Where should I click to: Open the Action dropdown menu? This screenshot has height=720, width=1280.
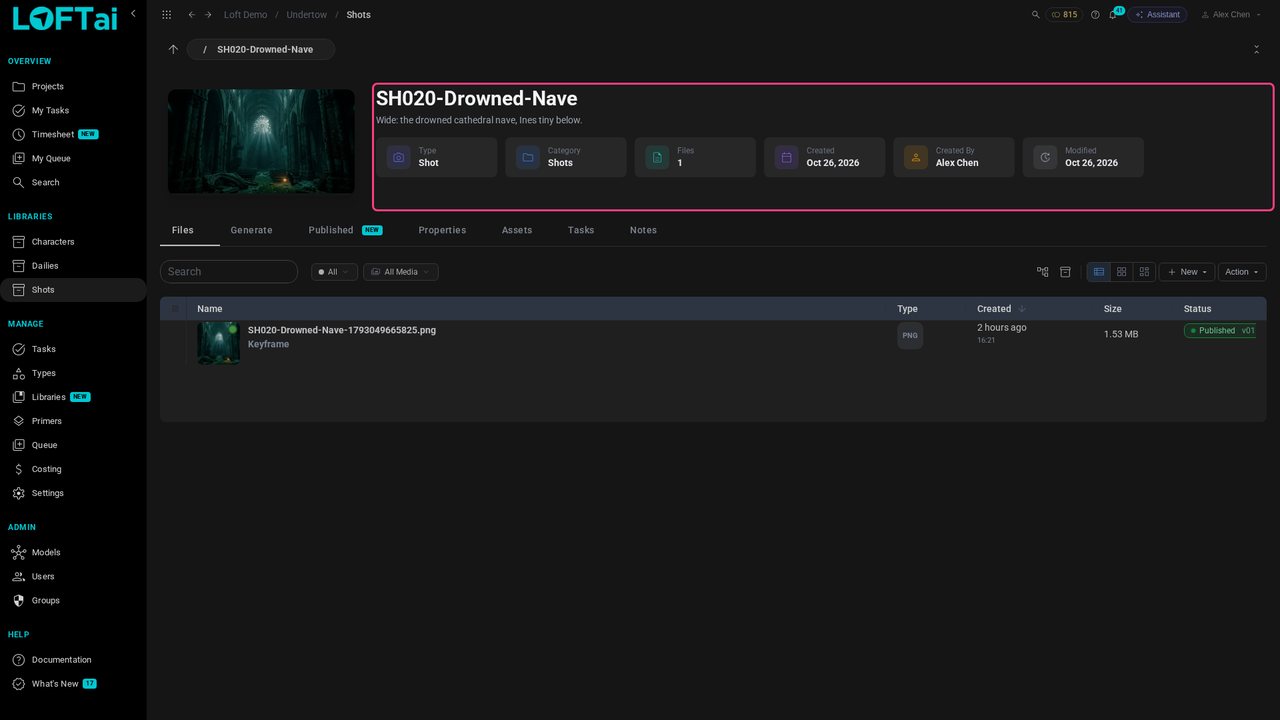(1242, 272)
